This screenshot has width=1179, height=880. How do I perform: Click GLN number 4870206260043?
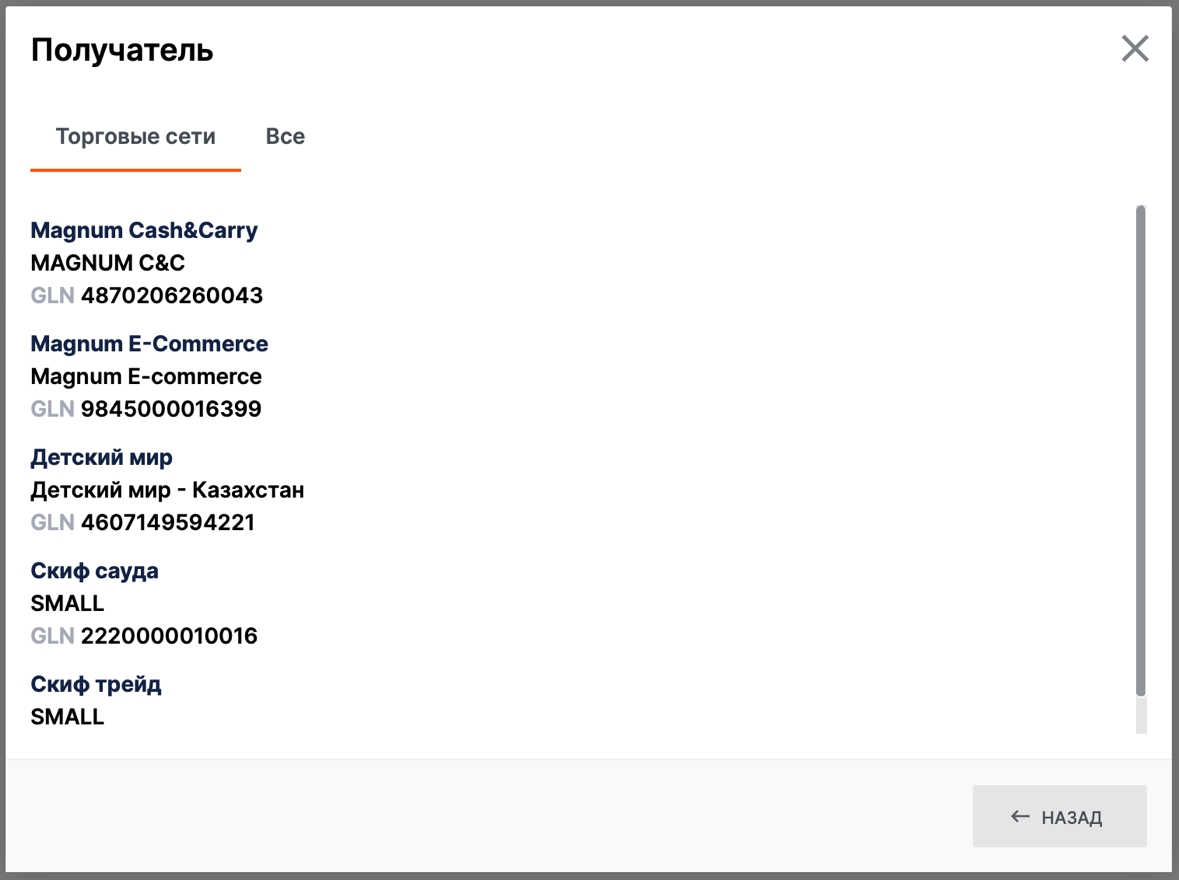click(171, 296)
